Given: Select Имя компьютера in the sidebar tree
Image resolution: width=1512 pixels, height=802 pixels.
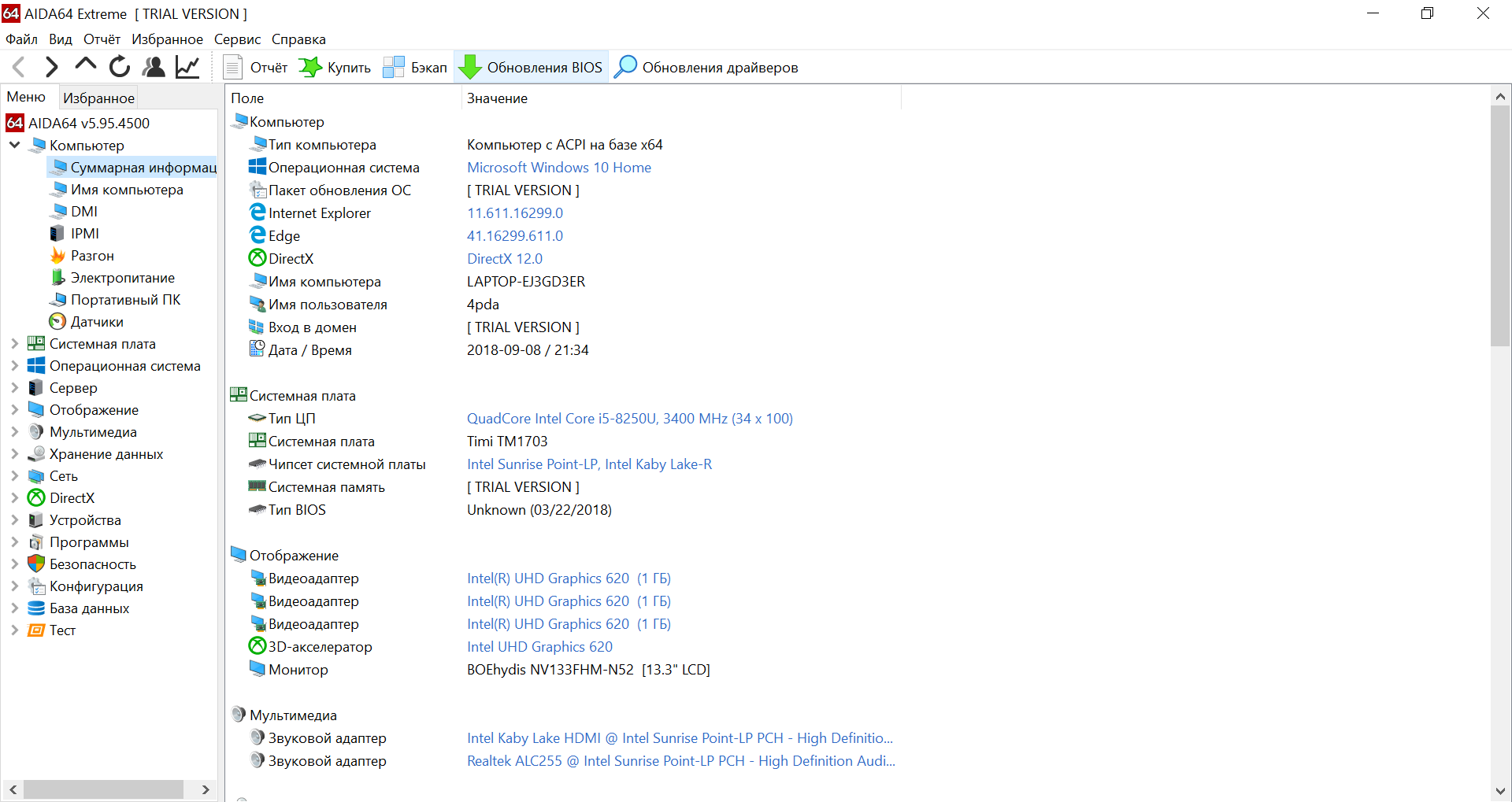Looking at the screenshot, I should pyautogui.click(x=117, y=190).
